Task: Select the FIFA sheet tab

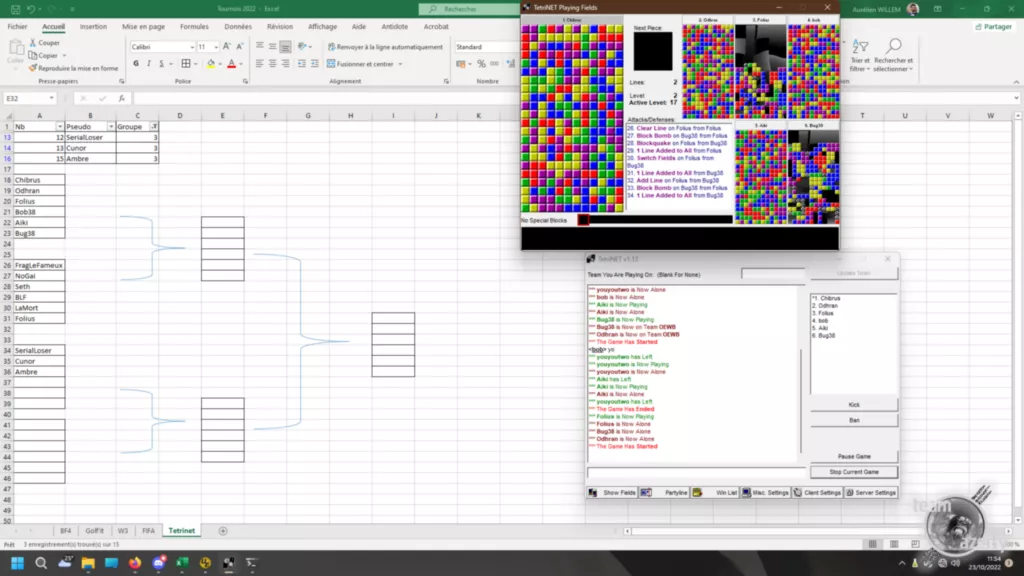Action: point(148,531)
